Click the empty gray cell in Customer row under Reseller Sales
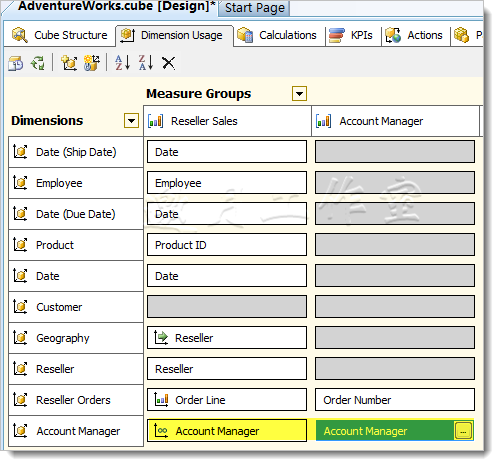499x466 pixels. click(x=227, y=307)
